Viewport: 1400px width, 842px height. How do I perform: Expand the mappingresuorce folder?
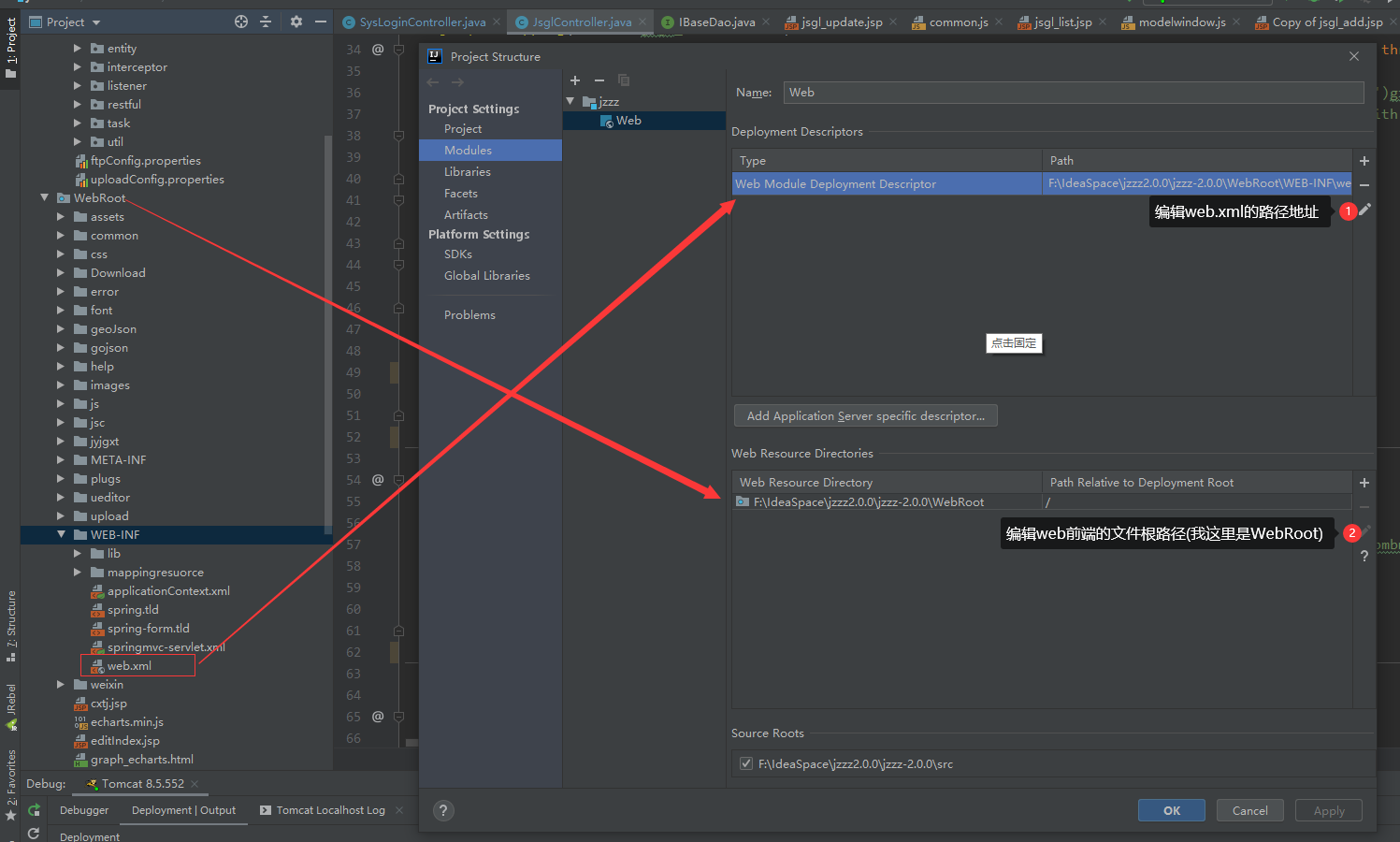[78, 572]
